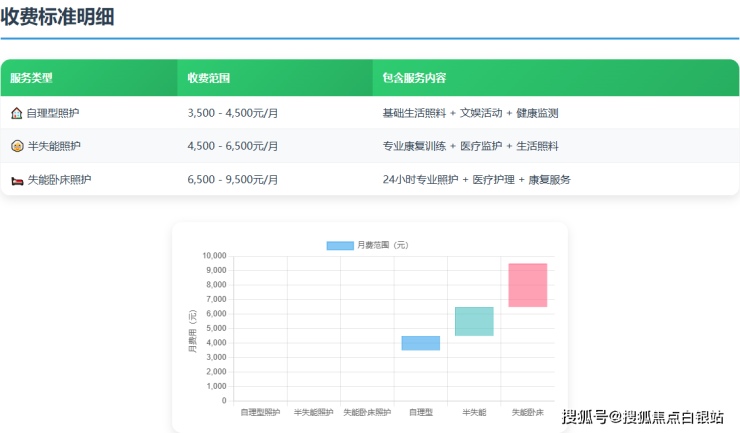
Task: Click the face icon beside 半失能照护
Action: coord(17,146)
